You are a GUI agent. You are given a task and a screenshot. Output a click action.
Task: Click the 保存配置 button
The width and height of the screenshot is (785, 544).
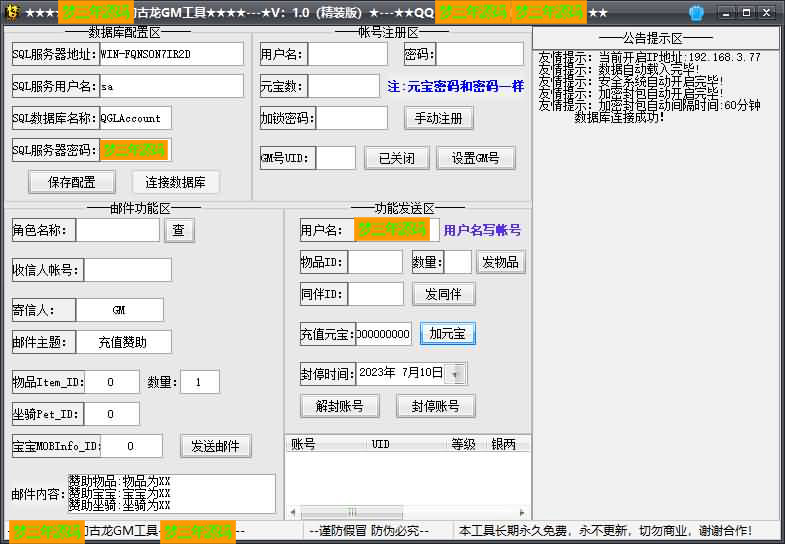point(72,182)
